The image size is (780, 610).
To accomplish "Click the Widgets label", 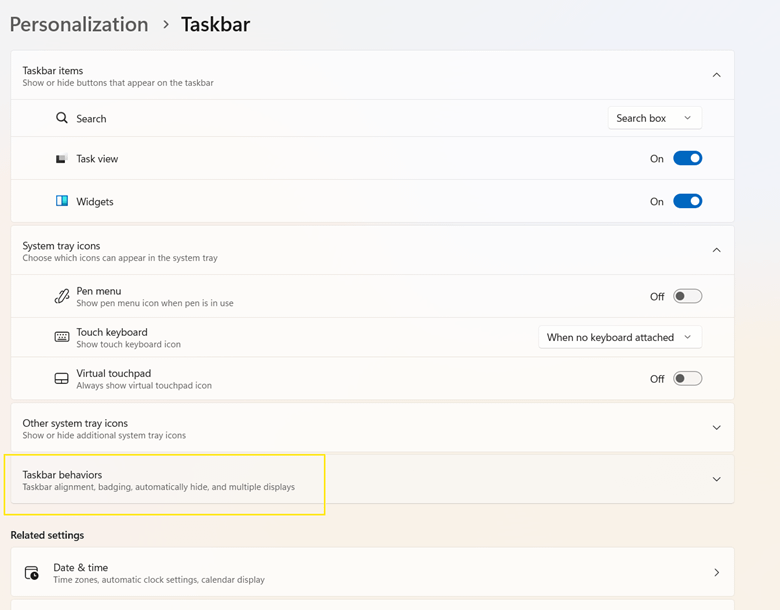I will 95,202.
